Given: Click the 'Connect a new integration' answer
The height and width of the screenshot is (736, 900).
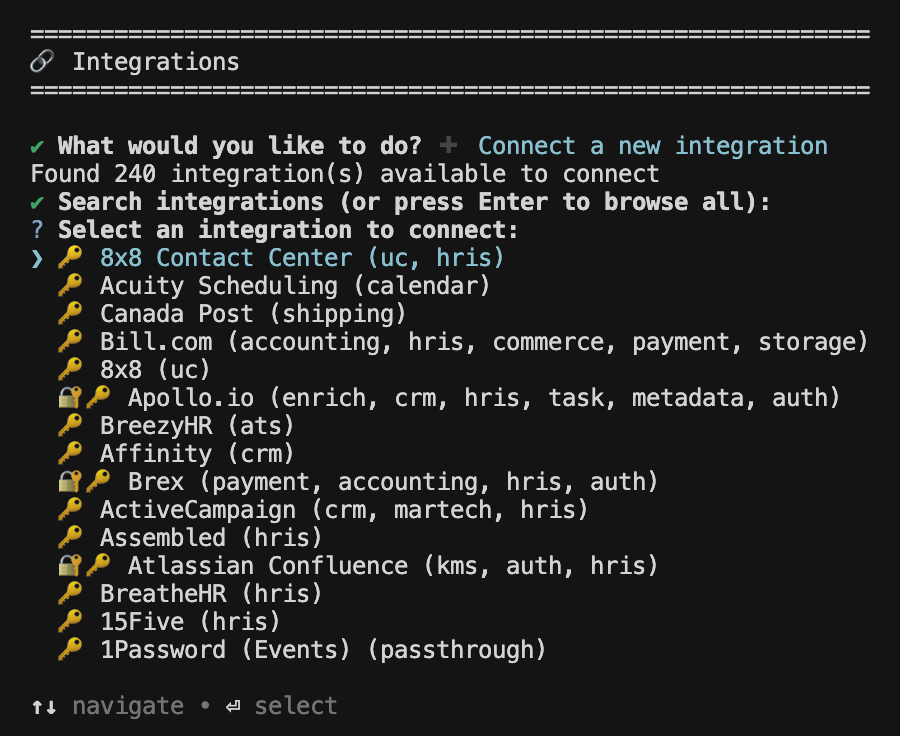Looking at the screenshot, I should (653, 146).
